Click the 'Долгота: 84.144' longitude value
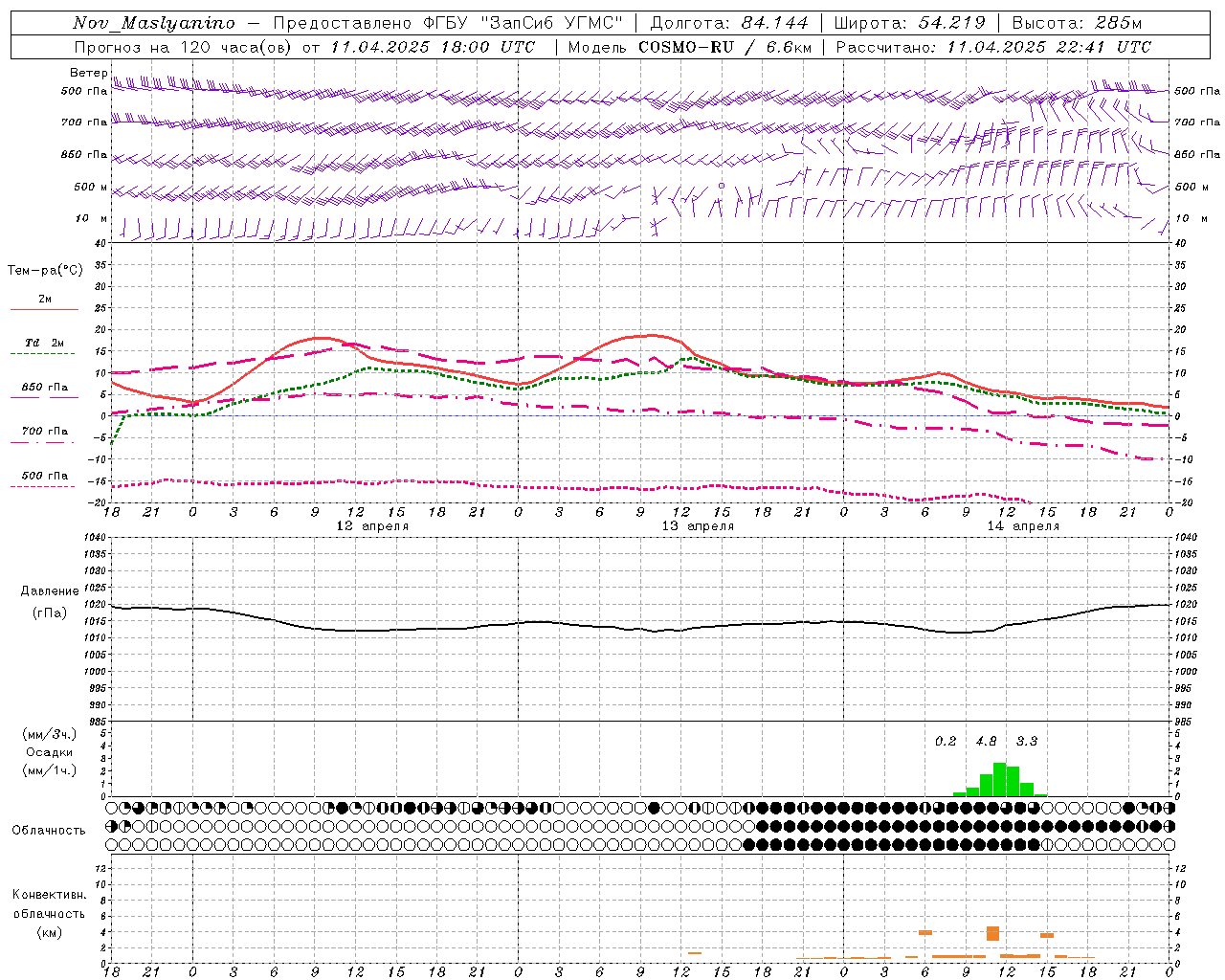This screenshot has width=1225, height=980. click(729, 23)
